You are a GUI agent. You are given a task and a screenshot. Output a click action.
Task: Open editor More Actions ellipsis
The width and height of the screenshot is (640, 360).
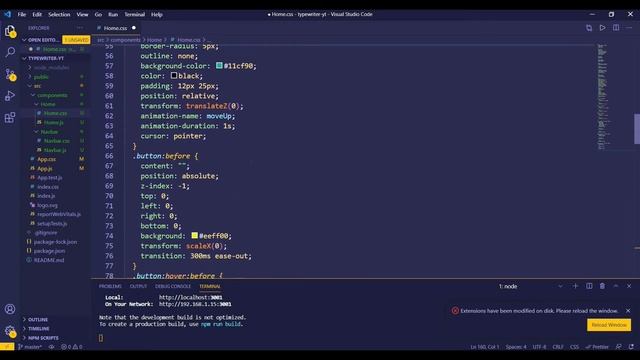629,28
